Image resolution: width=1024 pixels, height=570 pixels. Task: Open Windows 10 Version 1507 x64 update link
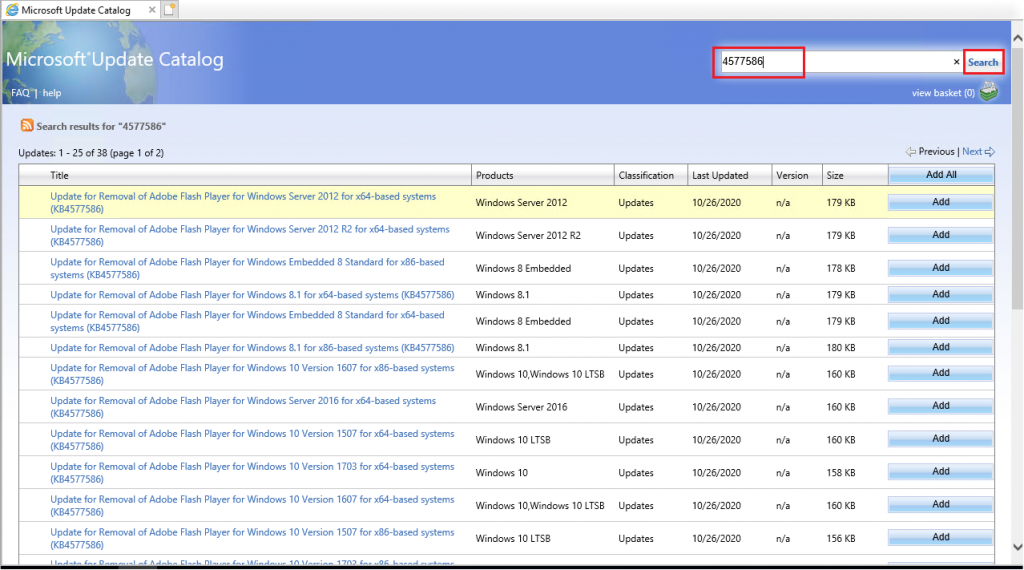[x=252, y=439]
